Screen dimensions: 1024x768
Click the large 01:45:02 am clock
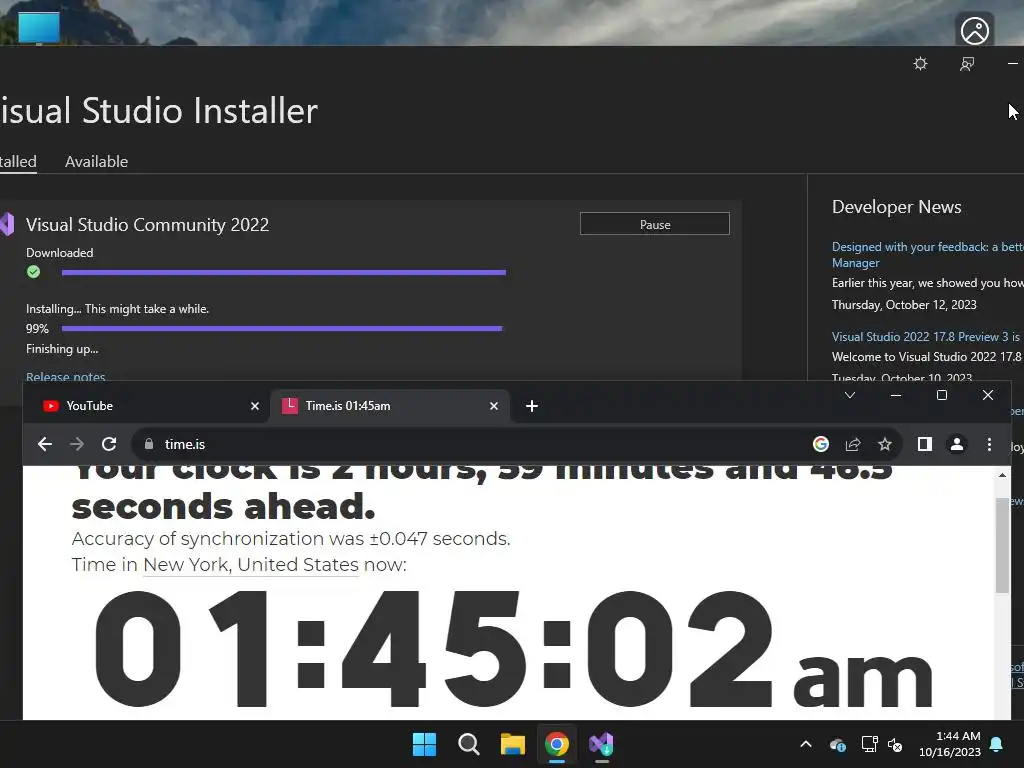pos(513,650)
